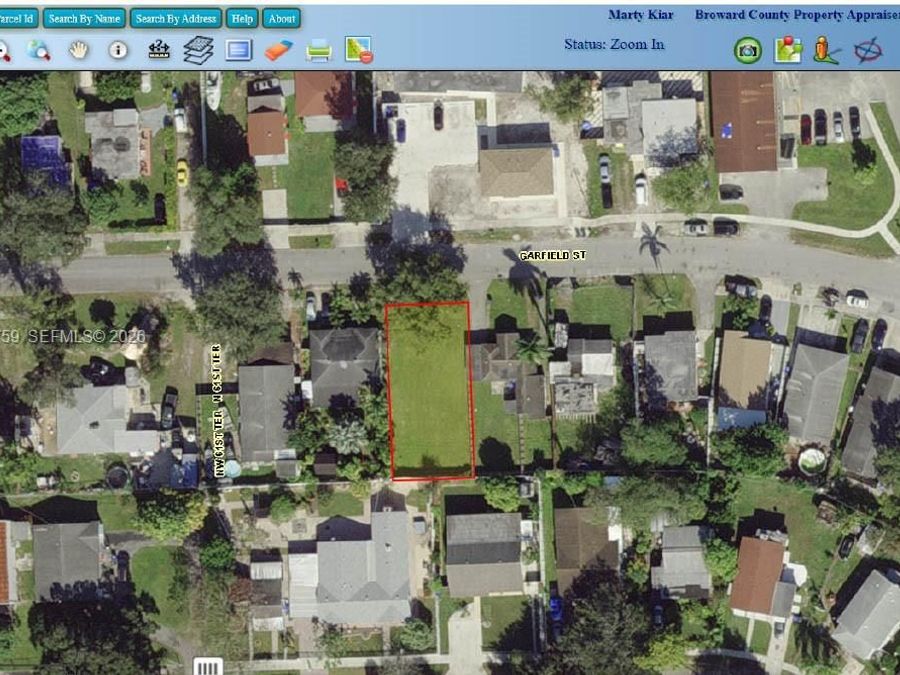Screen dimensions: 900x675
Task: Click the Parcel Id search button
Action: [18, 19]
